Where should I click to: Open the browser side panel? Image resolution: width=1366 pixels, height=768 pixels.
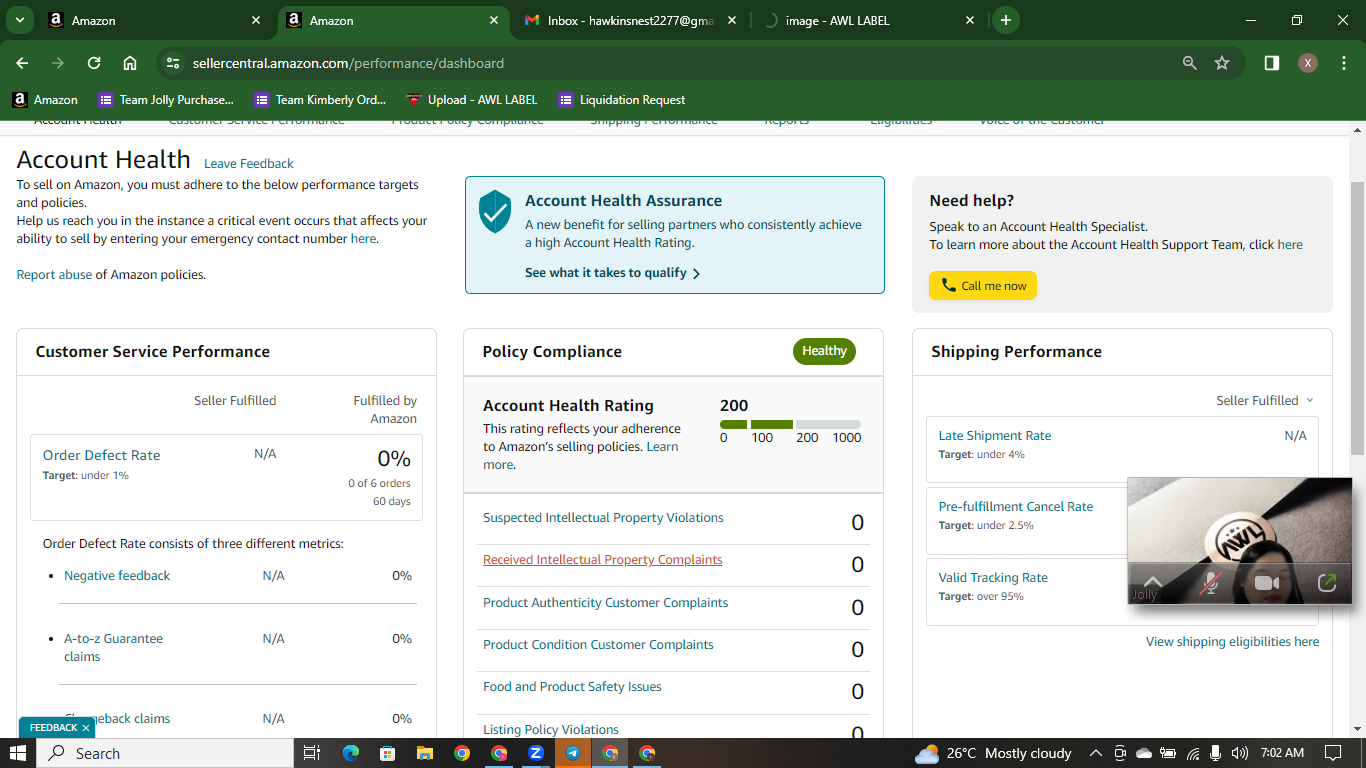(x=1272, y=63)
